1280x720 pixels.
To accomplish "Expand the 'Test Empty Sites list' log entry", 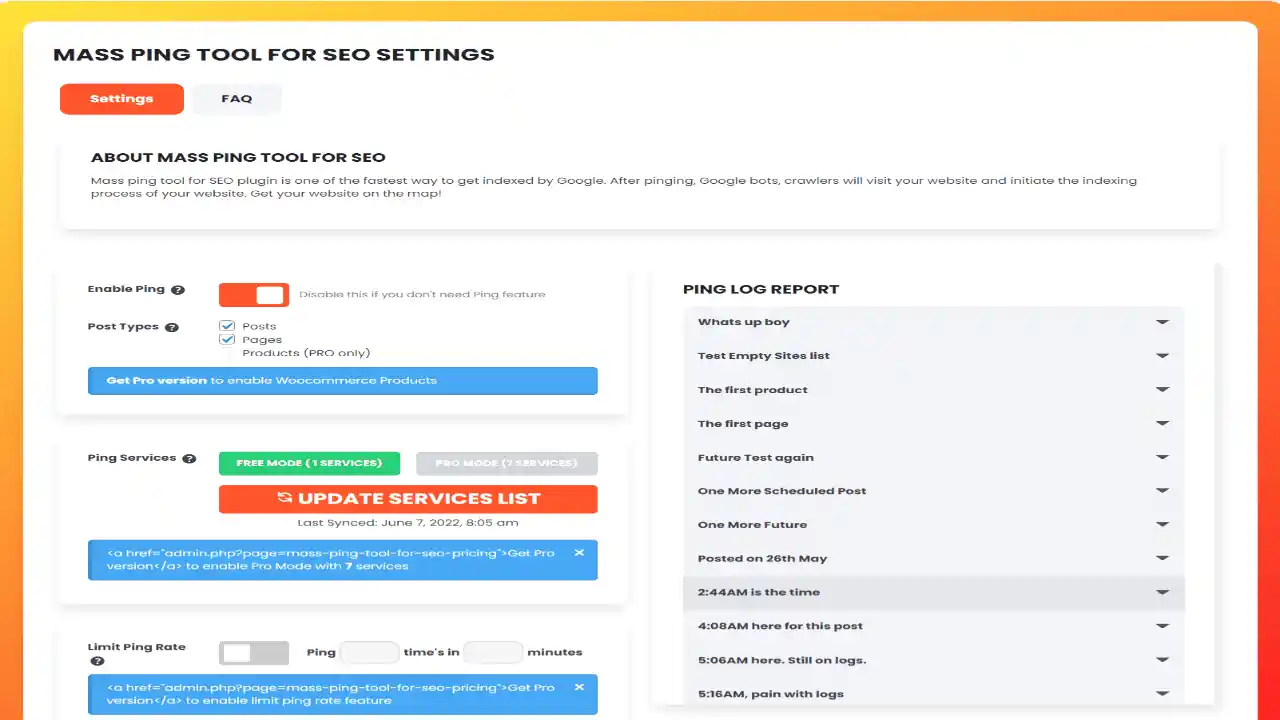I will pos(934,356).
